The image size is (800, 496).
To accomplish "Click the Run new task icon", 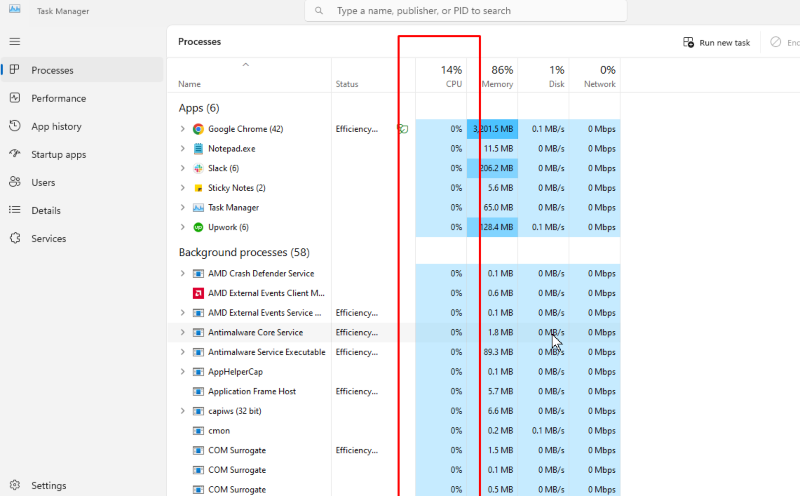I will pyautogui.click(x=688, y=42).
